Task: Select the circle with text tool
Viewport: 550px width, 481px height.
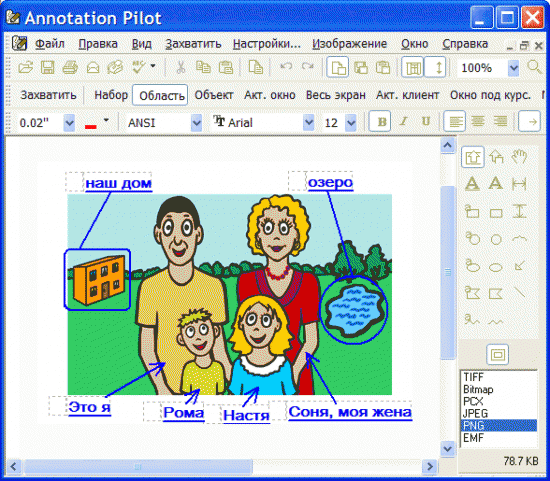Action: pos(472,239)
